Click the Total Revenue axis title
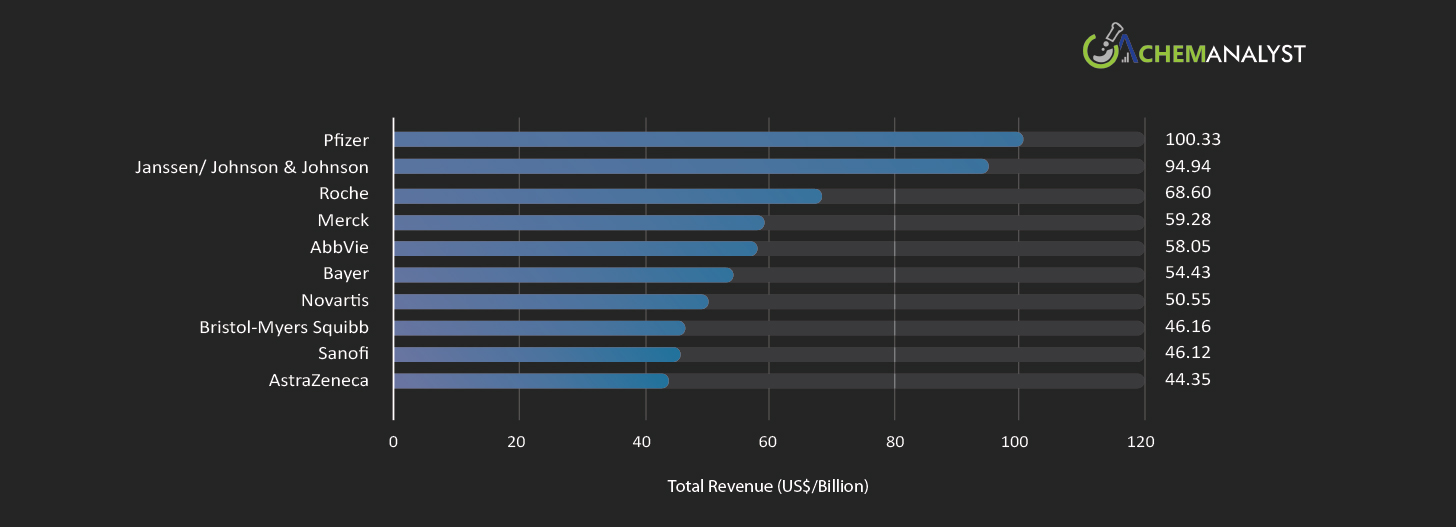The width and height of the screenshot is (1456, 527). tap(768, 487)
